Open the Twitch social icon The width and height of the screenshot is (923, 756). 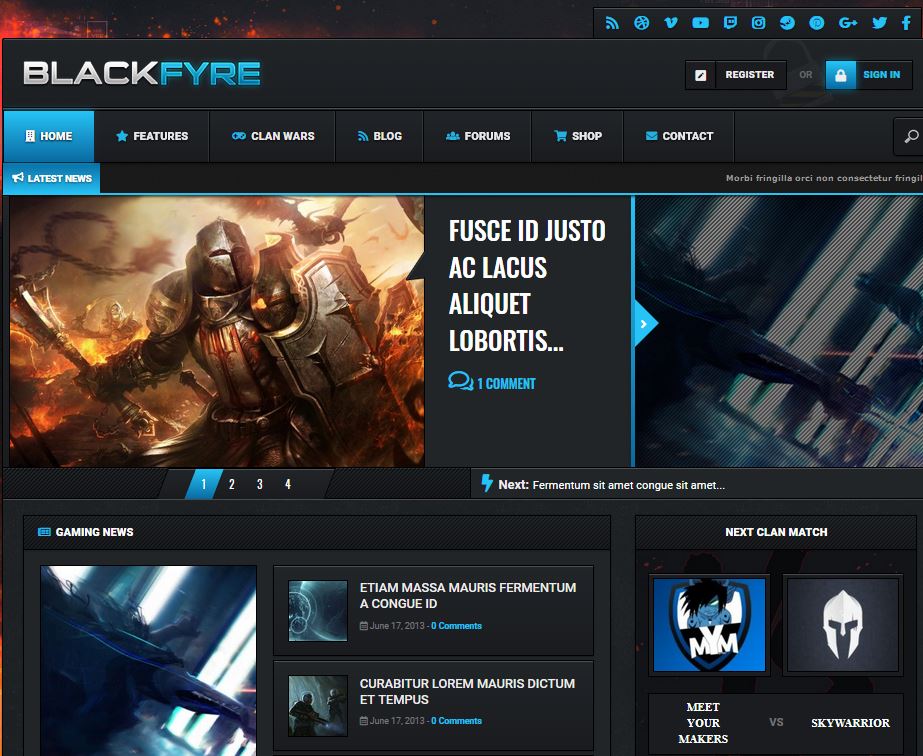tap(730, 23)
